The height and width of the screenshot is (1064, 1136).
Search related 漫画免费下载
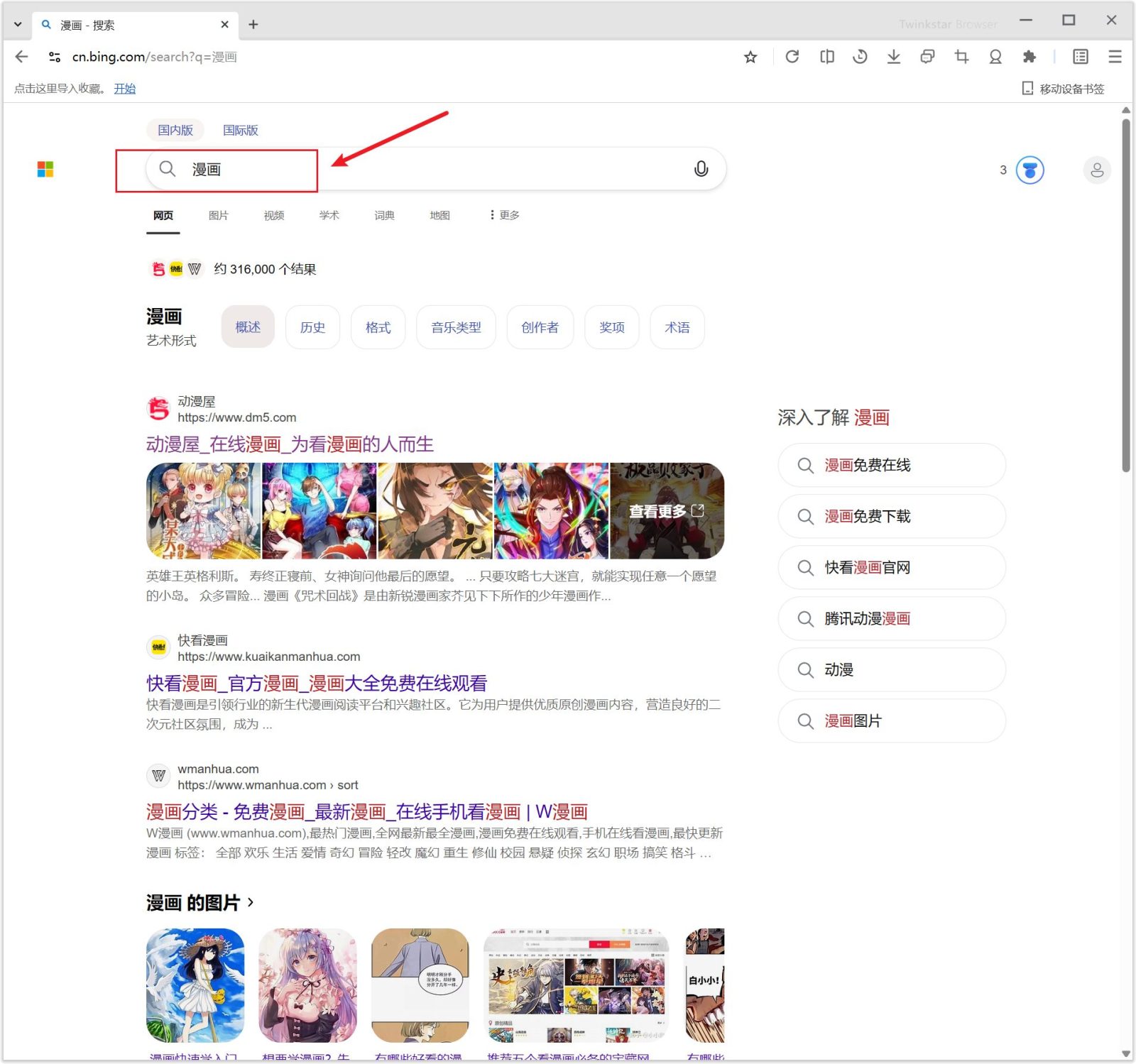[x=892, y=516]
